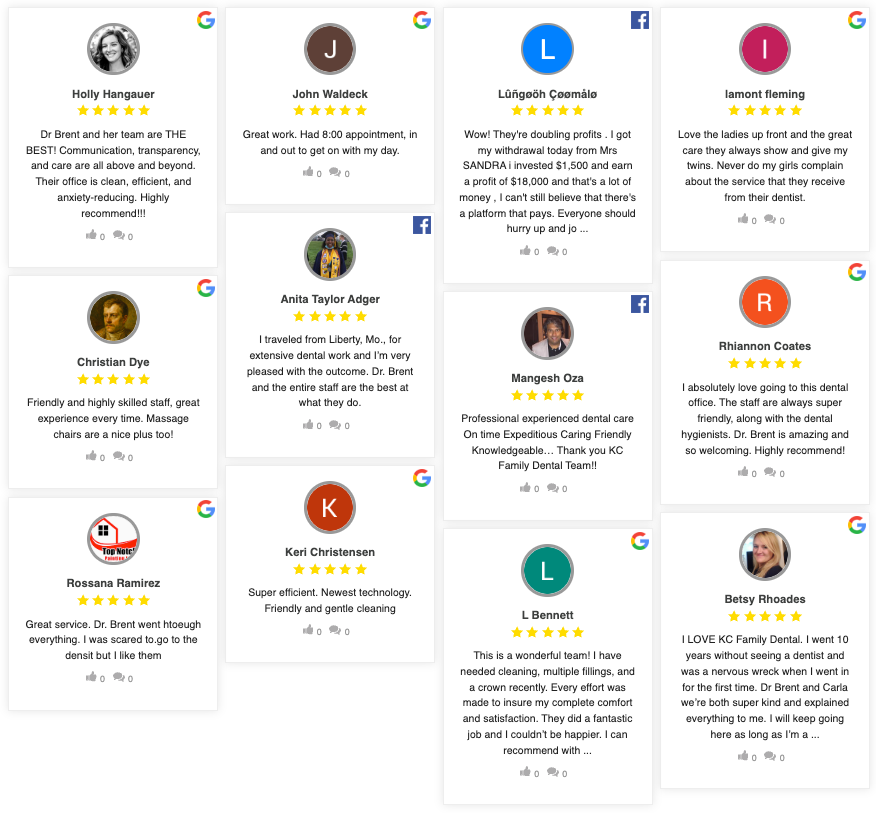Click thumbs-up on Rossana Ramirez's review
Image resolution: width=876 pixels, height=813 pixels.
(x=92, y=677)
